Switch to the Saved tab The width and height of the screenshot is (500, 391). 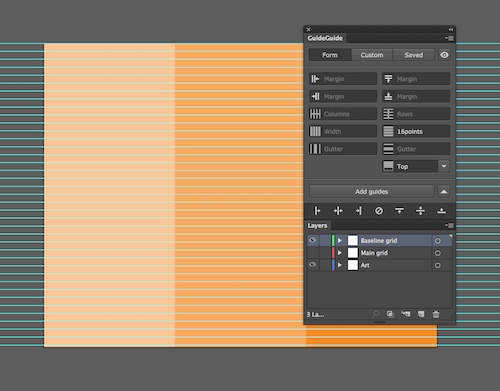tap(414, 55)
